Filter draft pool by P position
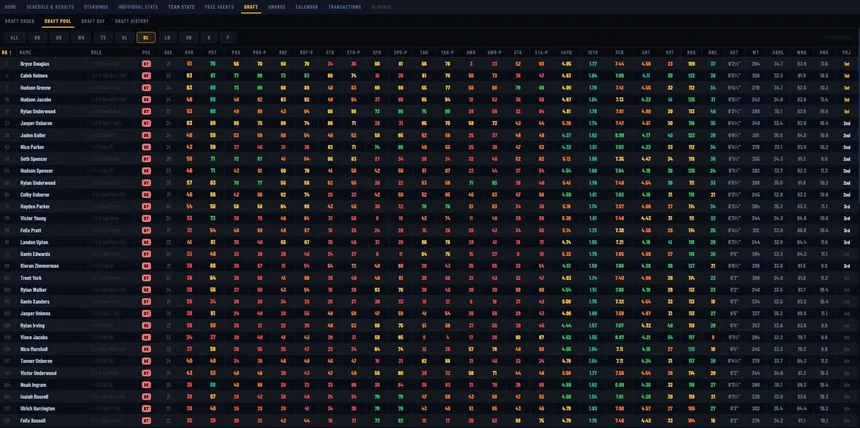 [228, 37]
